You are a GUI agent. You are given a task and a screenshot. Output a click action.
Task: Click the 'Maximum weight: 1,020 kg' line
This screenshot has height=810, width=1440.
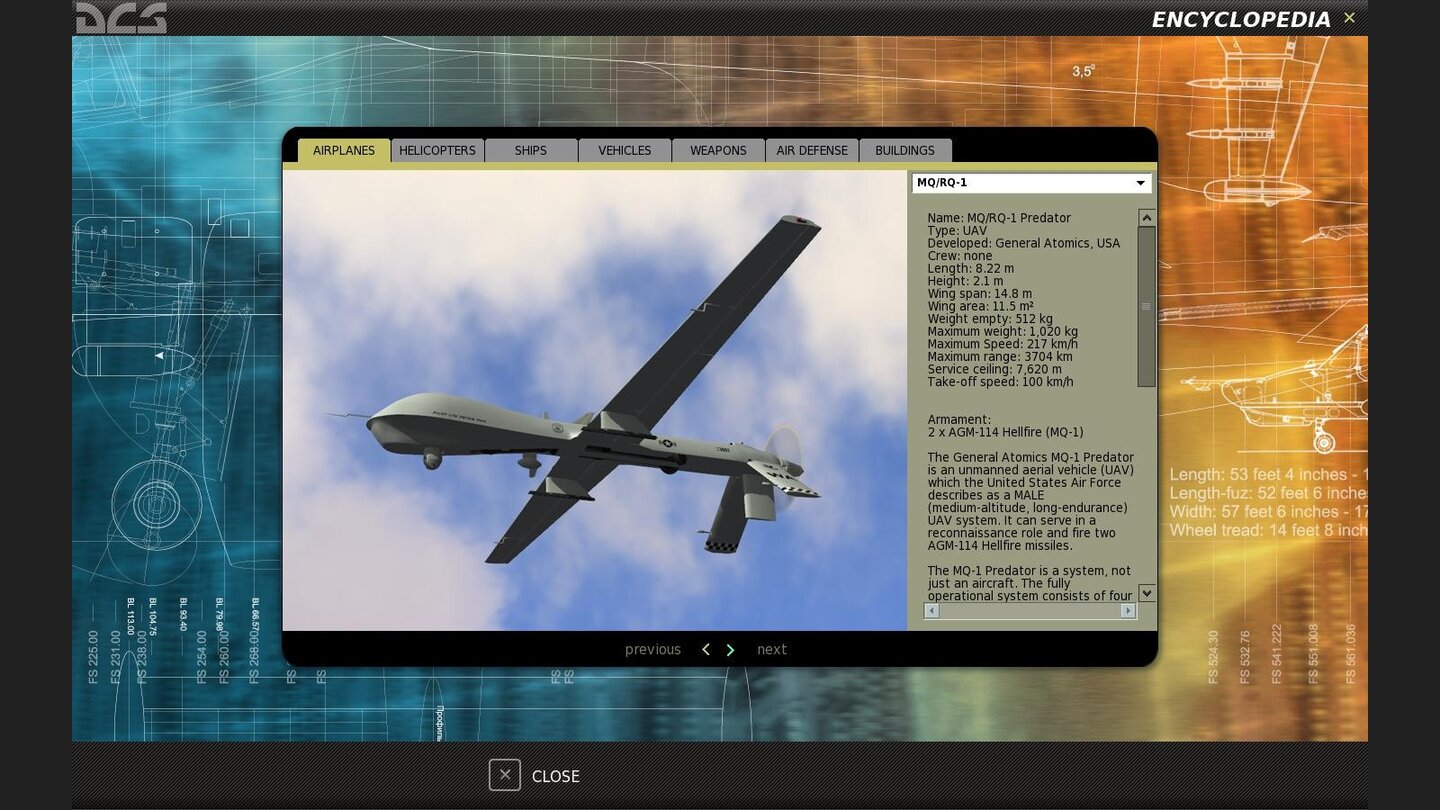(x=1003, y=331)
